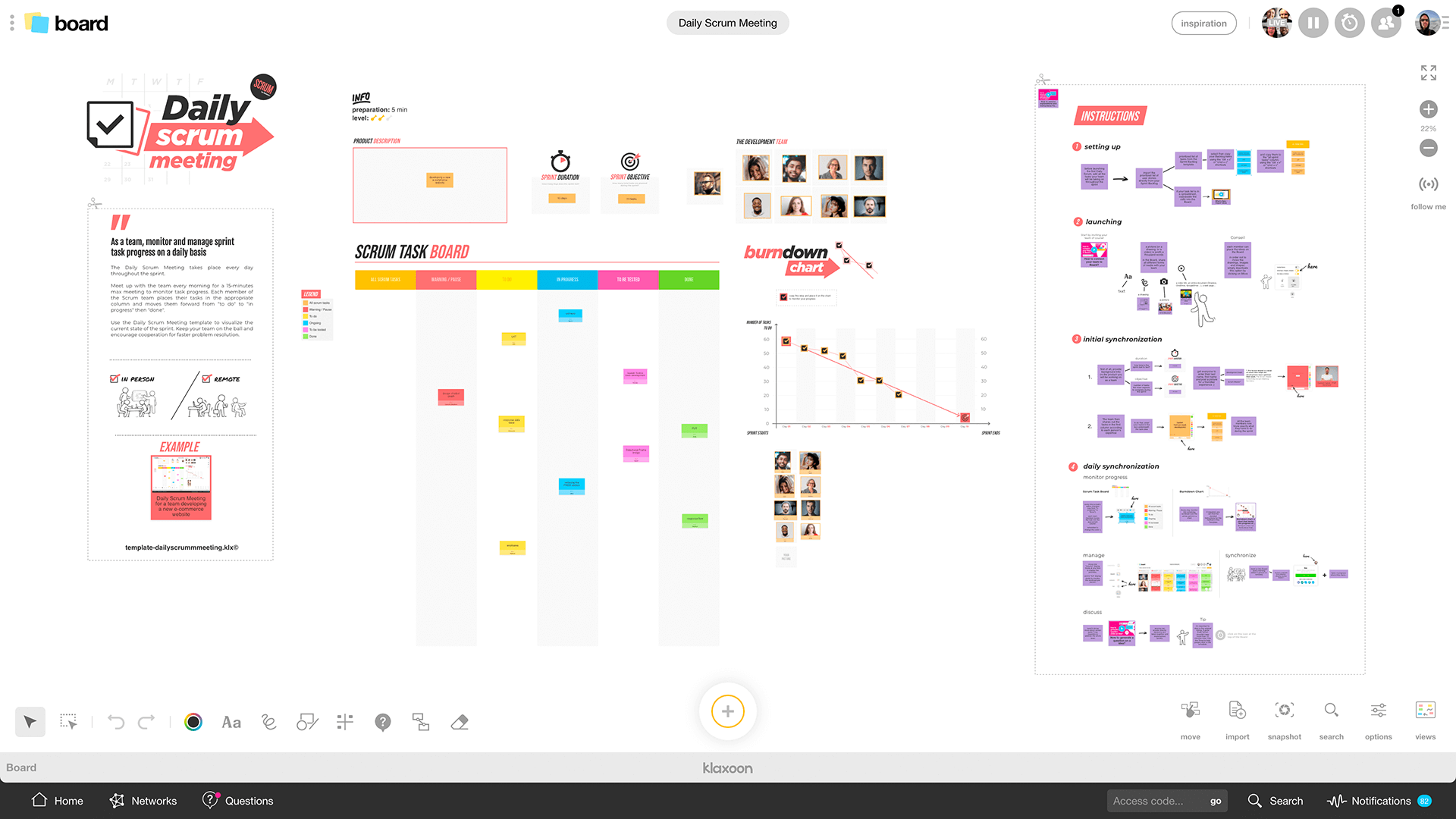Screen dimensions: 1456x819
Task: Click the Snapshot tool icon
Action: 1284,712
